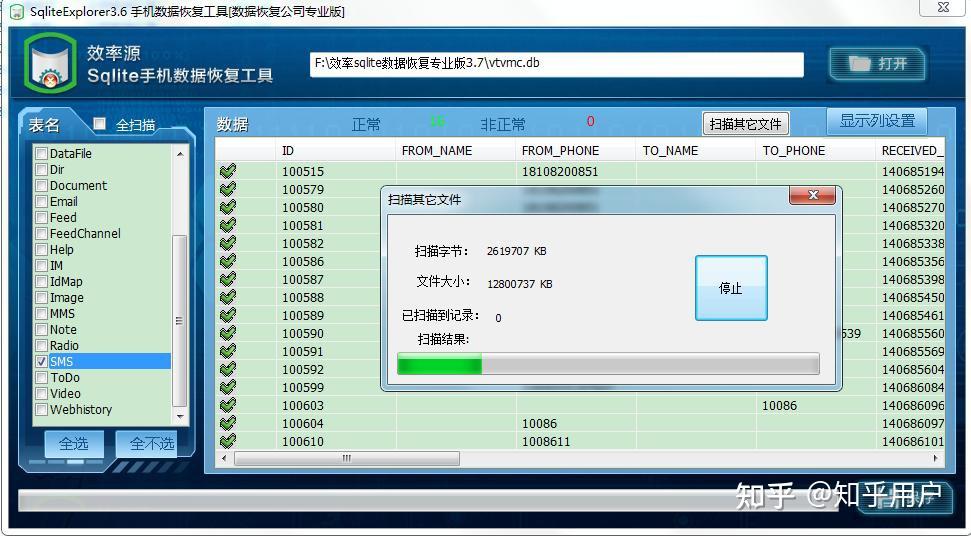The height and width of the screenshot is (536, 971).
Task: Close the 扫描其它文件 dialog
Action: 812,195
